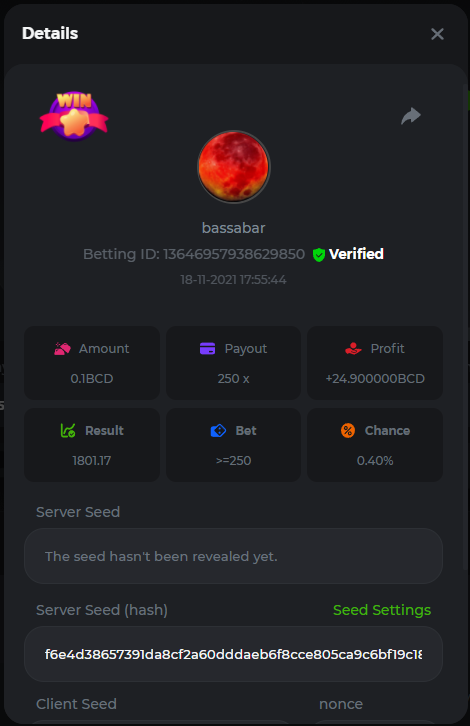
Task: Click the green Verified shield icon
Action: coord(319,255)
